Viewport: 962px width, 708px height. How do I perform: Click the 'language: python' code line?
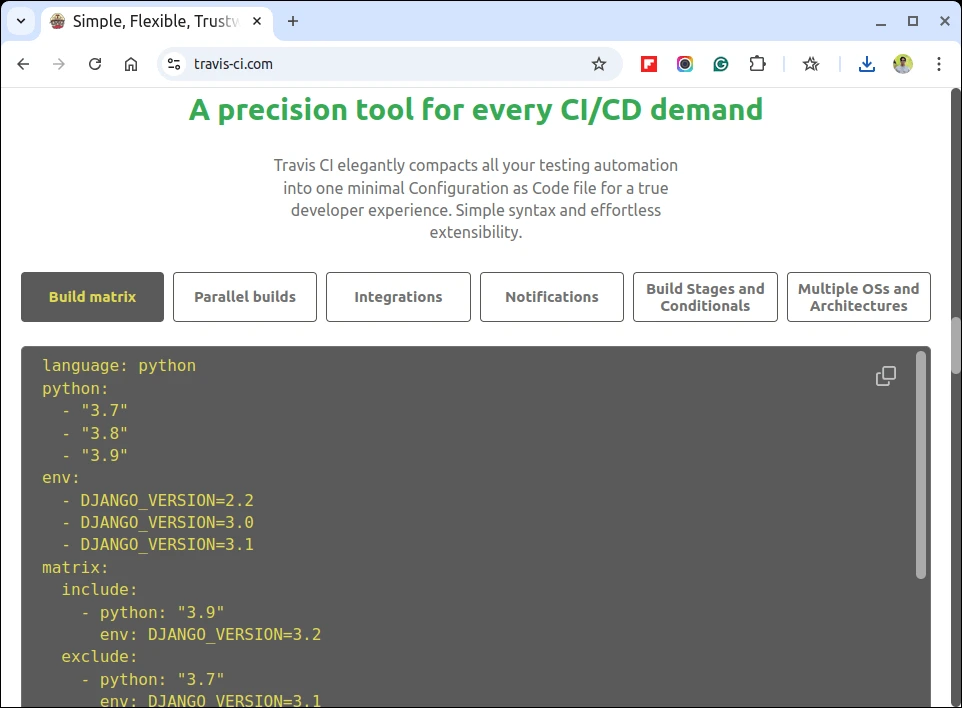(119, 366)
